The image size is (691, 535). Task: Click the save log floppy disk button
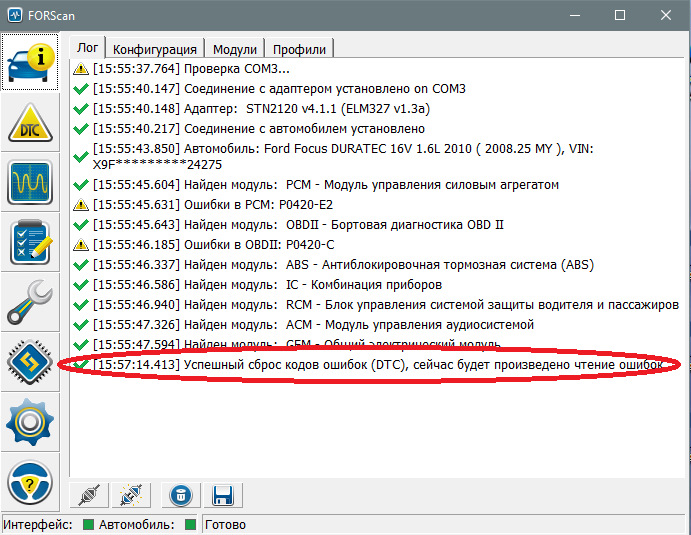click(223, 495)
